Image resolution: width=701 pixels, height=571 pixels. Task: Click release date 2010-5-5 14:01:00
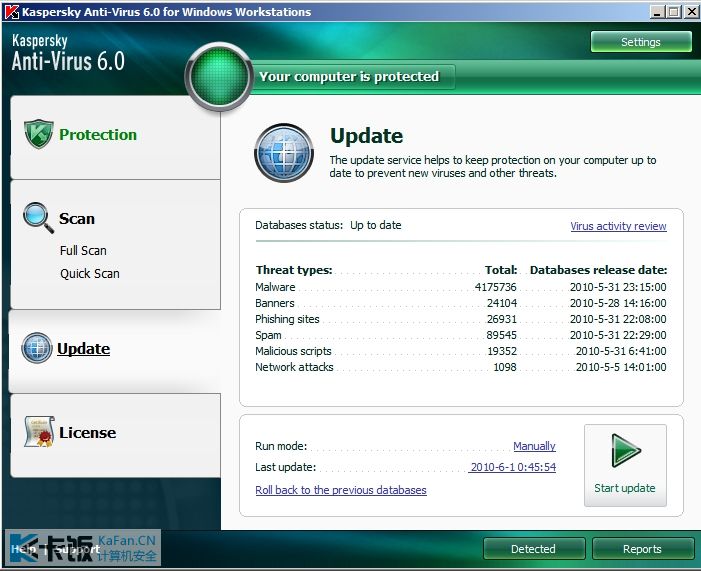pos(621,367)
